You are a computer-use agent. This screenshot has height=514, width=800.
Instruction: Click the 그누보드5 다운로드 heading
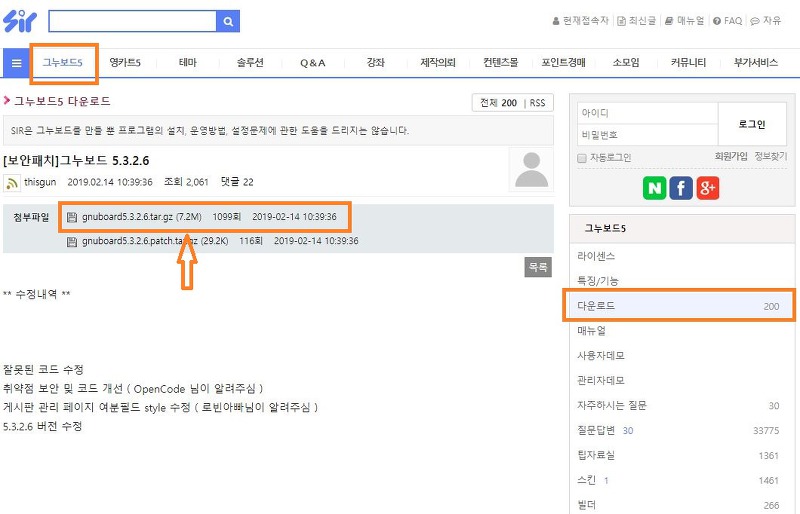tap(62, 101)
